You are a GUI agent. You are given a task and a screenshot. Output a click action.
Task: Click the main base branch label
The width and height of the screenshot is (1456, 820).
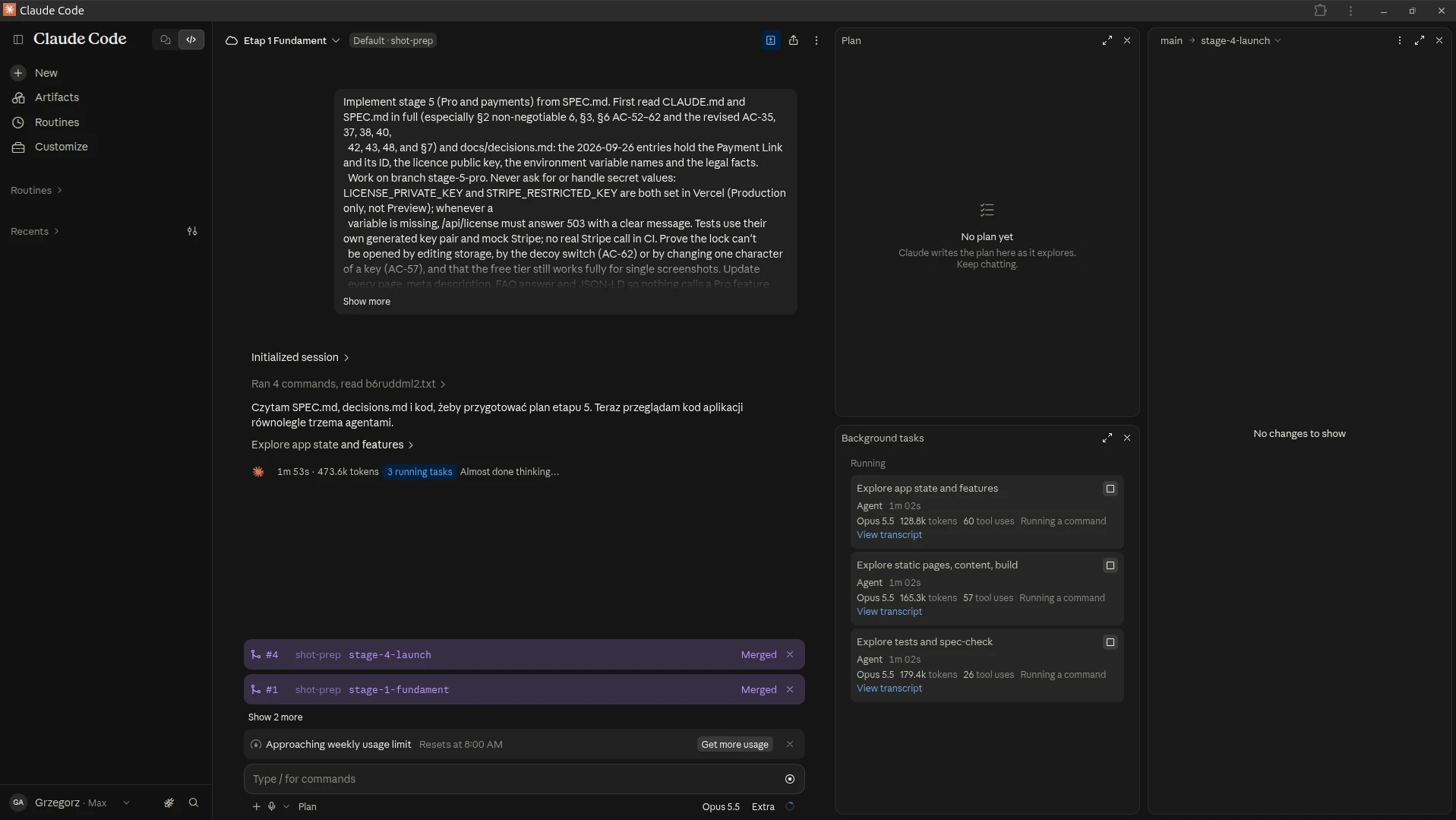[1171, 40]
